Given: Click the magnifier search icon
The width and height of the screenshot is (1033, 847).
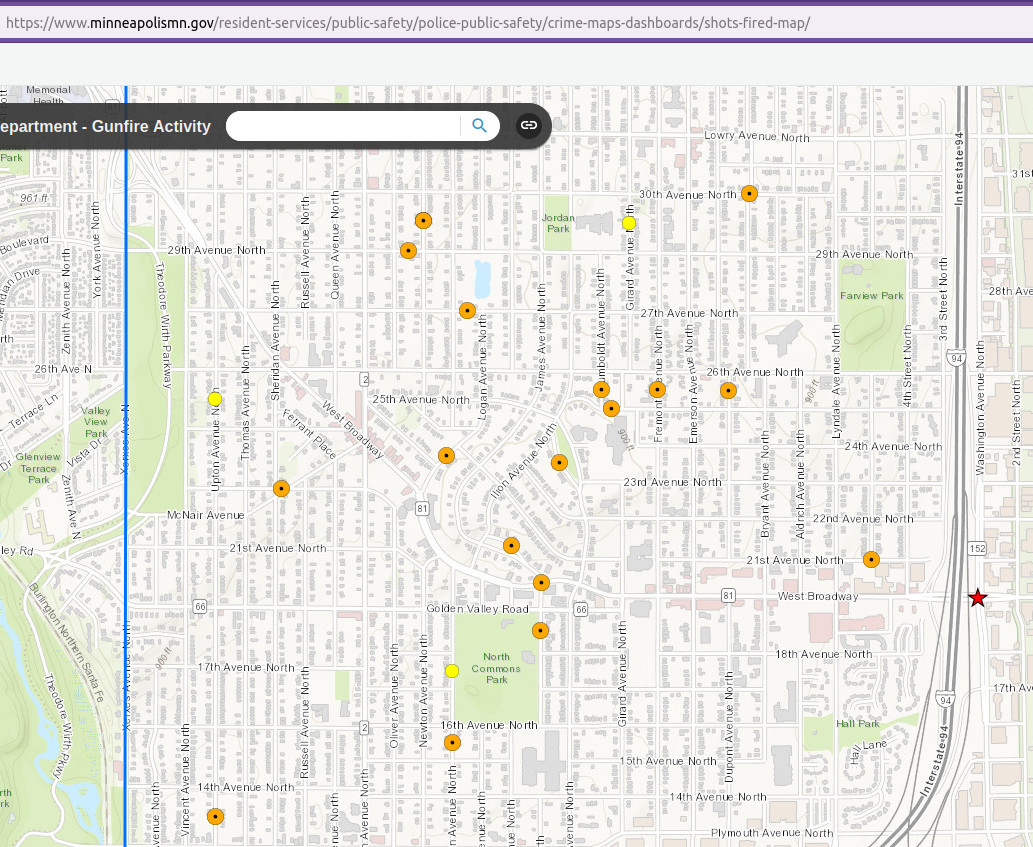Looking at the screenshot, I should (x=480, y=125).
